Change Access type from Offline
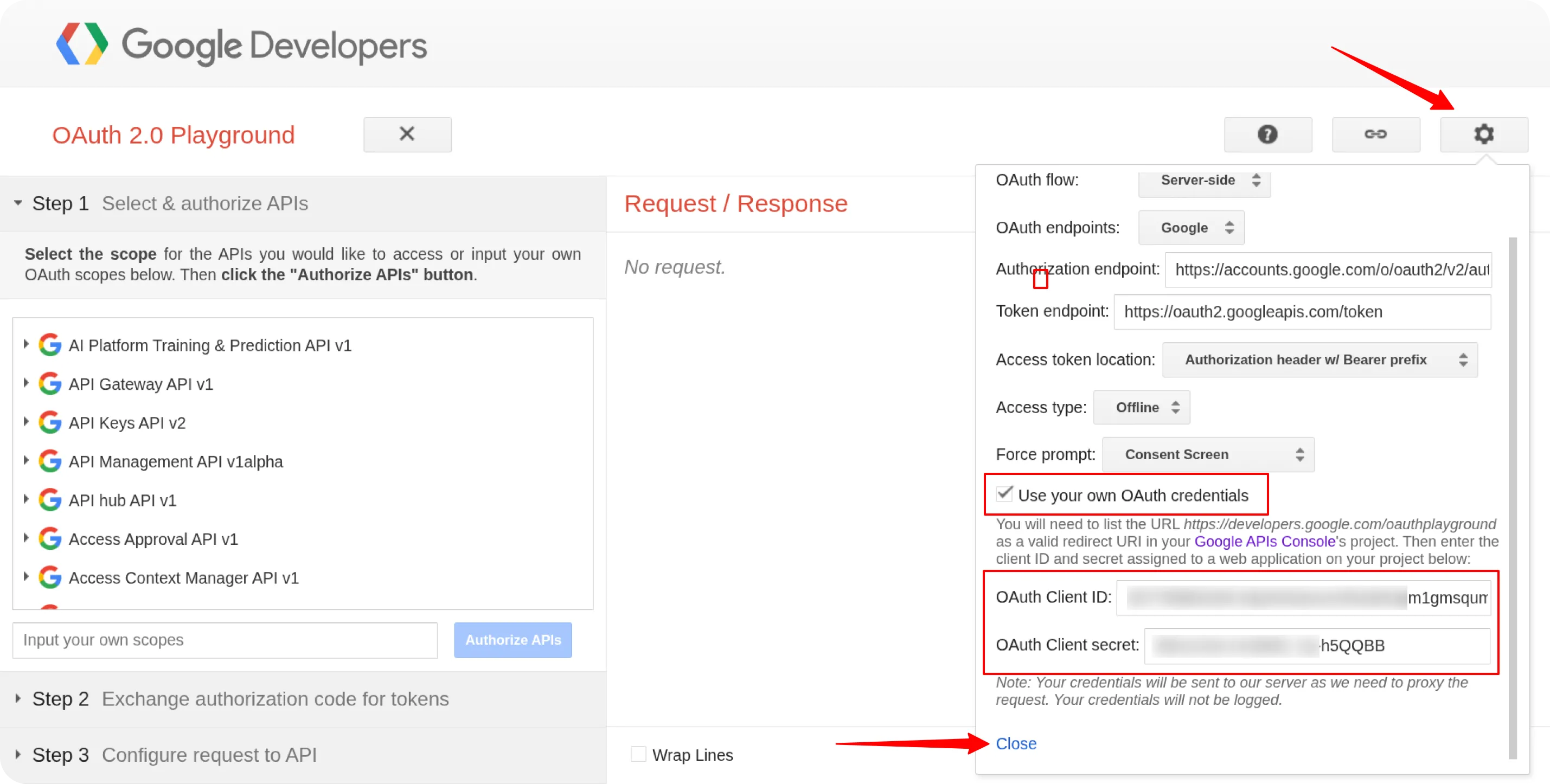 pos(1141,407)
